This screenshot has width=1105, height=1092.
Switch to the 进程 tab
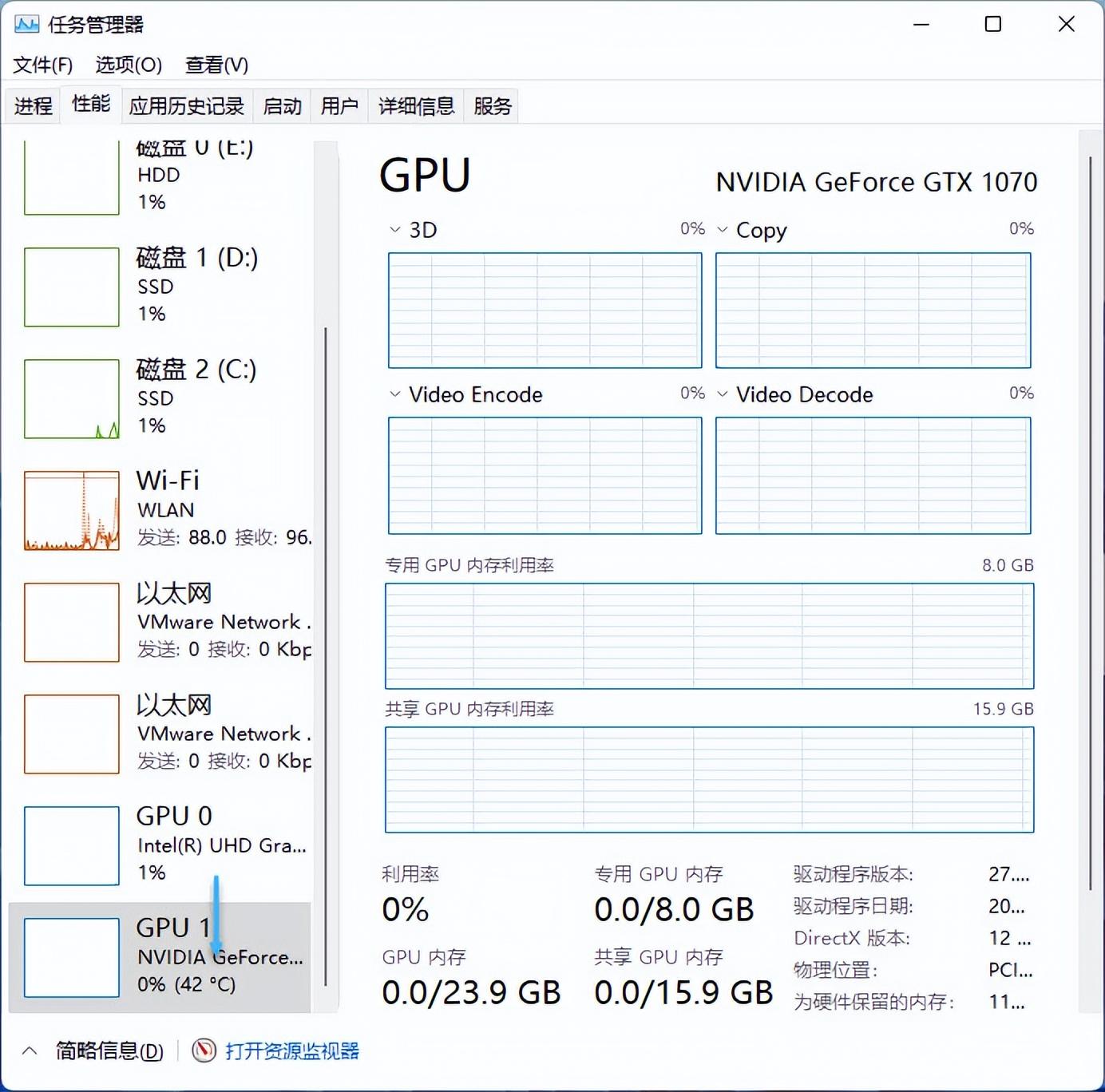(x=32, y=105)
